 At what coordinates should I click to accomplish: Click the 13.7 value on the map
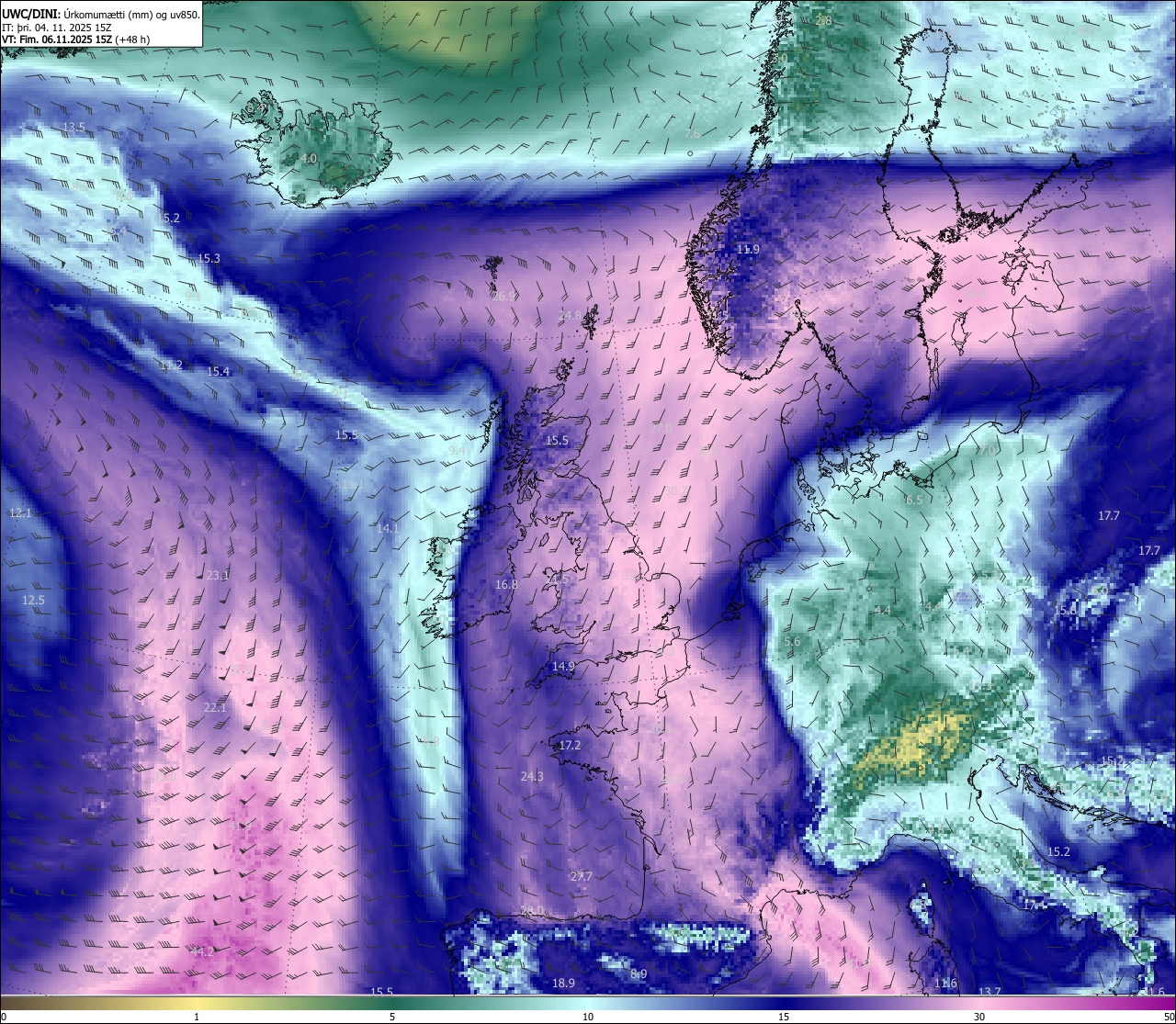989,992
